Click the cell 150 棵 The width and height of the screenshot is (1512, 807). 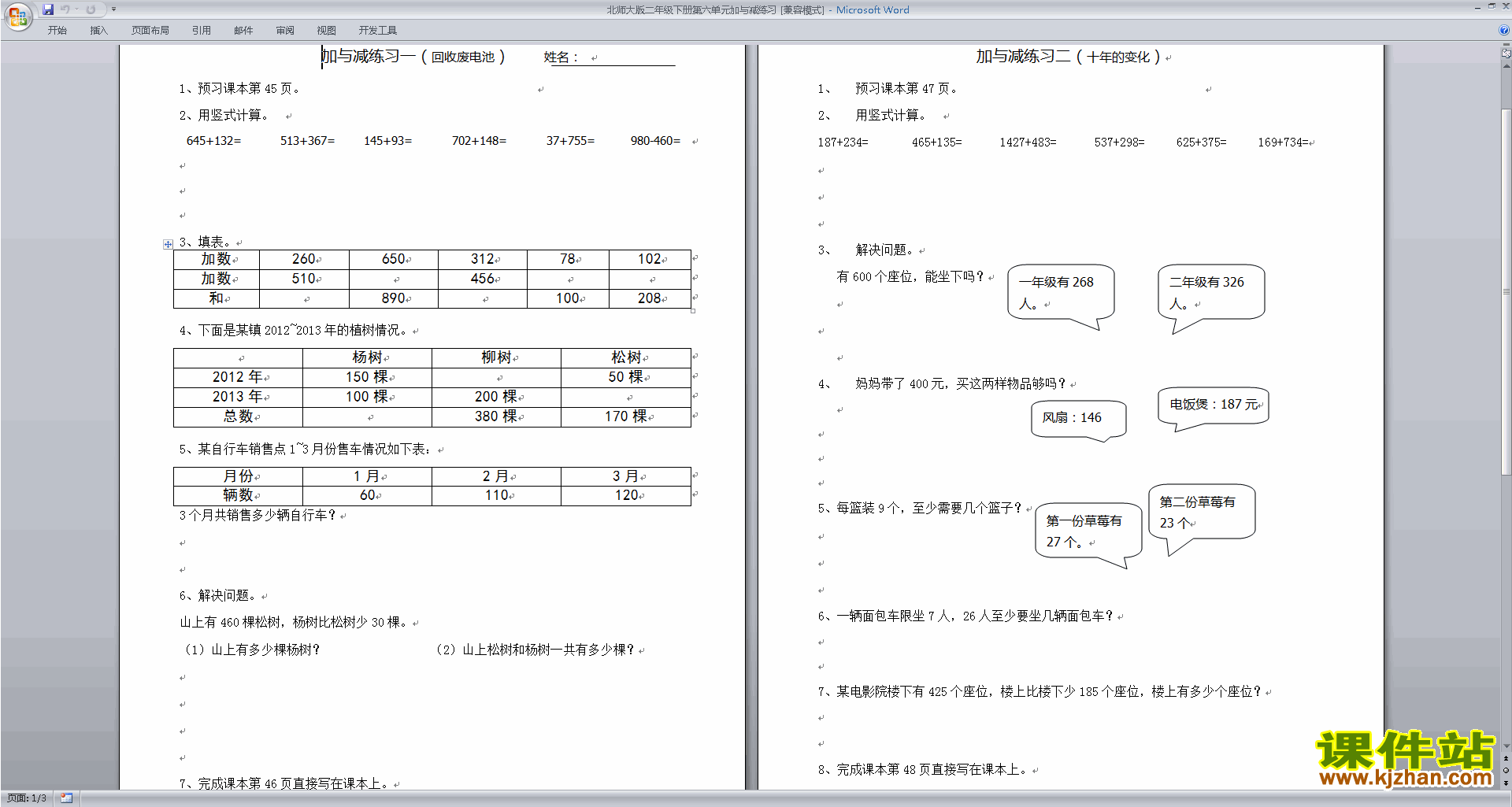coord(367,377)
